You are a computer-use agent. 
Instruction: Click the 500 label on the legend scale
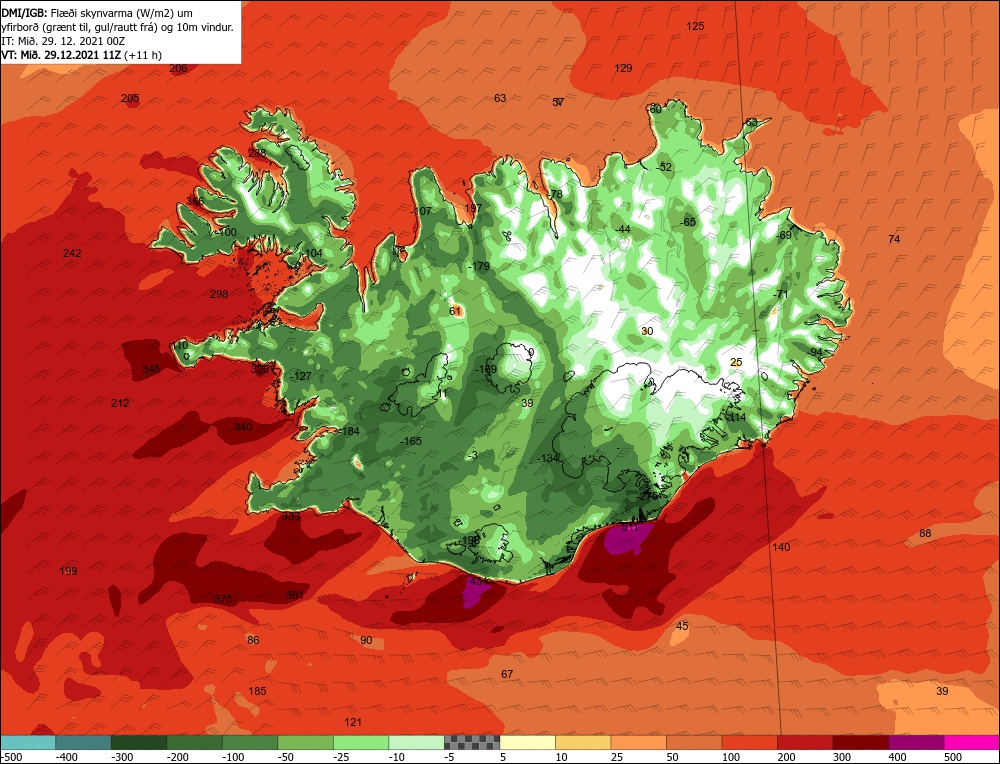click(x=953, y=757)
